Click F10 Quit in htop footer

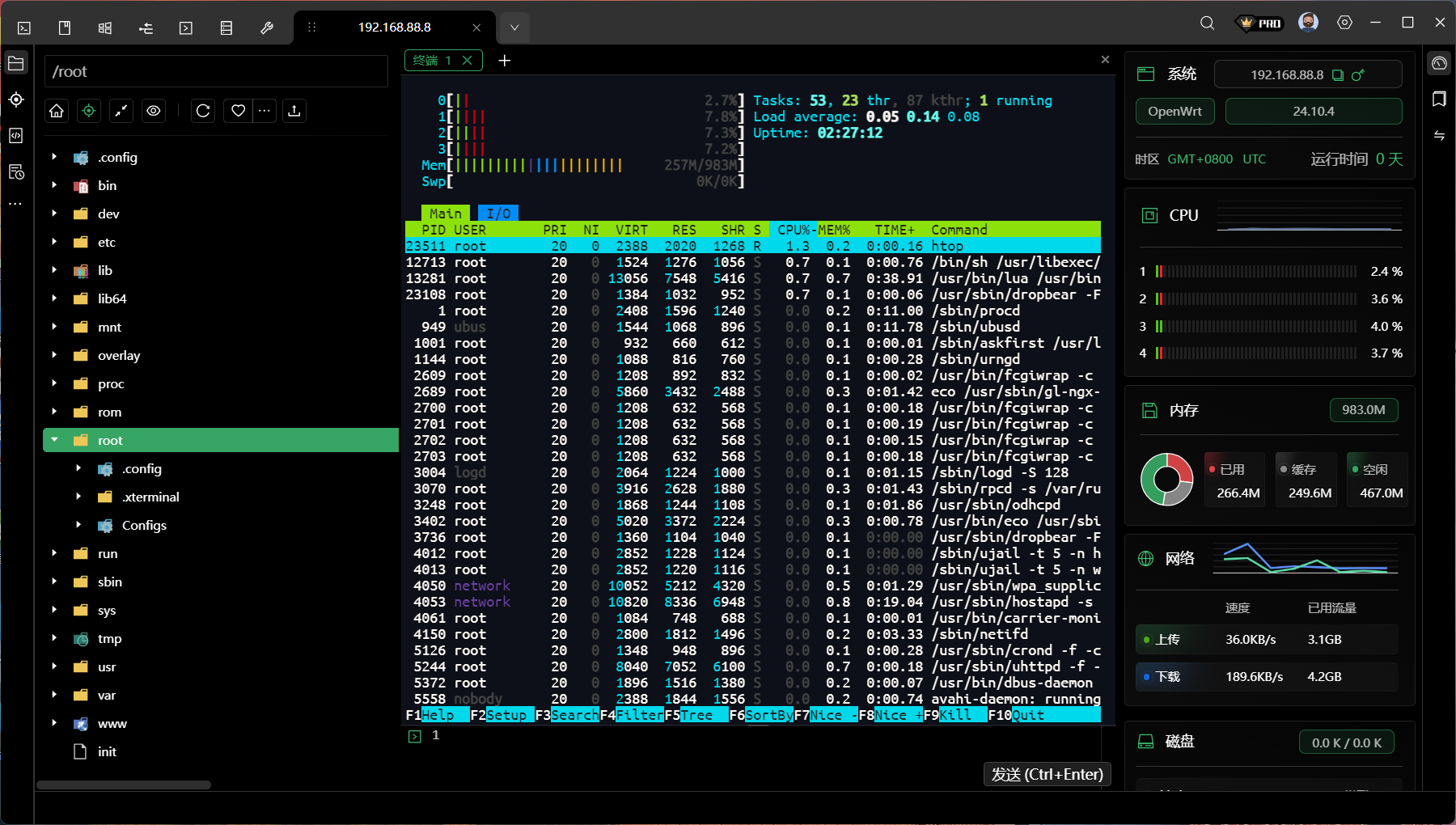point(1027,715)
